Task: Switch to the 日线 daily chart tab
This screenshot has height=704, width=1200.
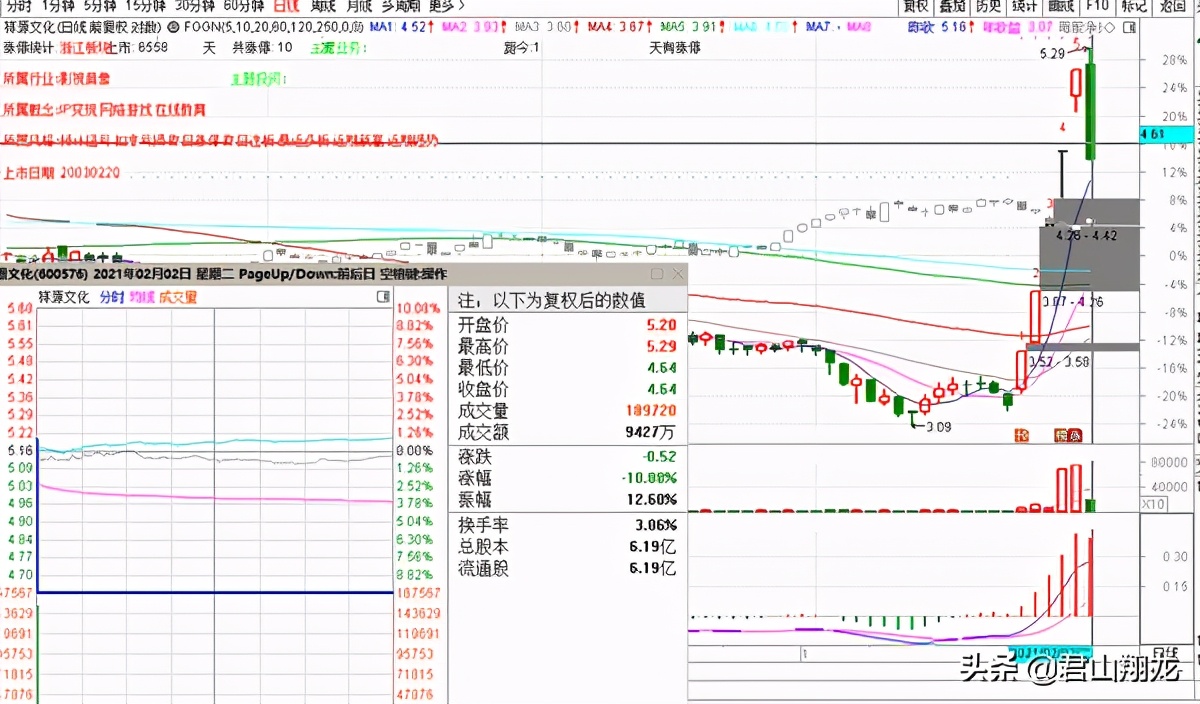Action: [286, 6]
